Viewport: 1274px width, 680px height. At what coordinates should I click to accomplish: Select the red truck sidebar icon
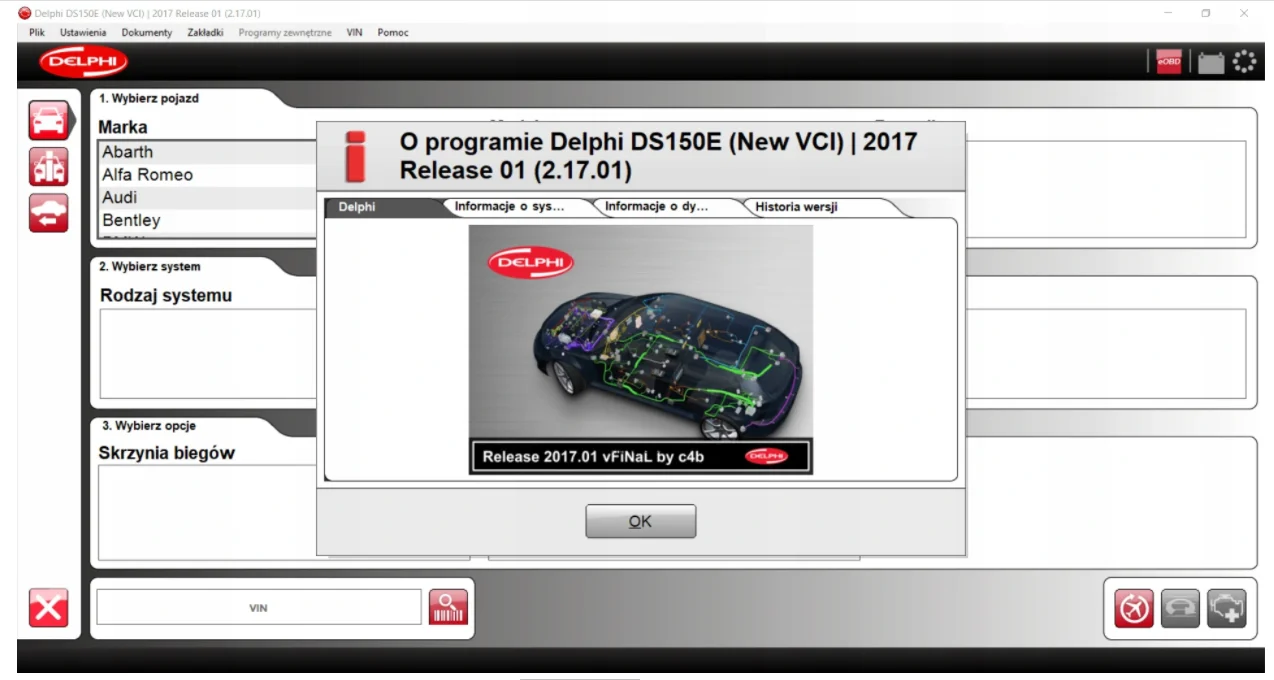click(x=48, y=166)
